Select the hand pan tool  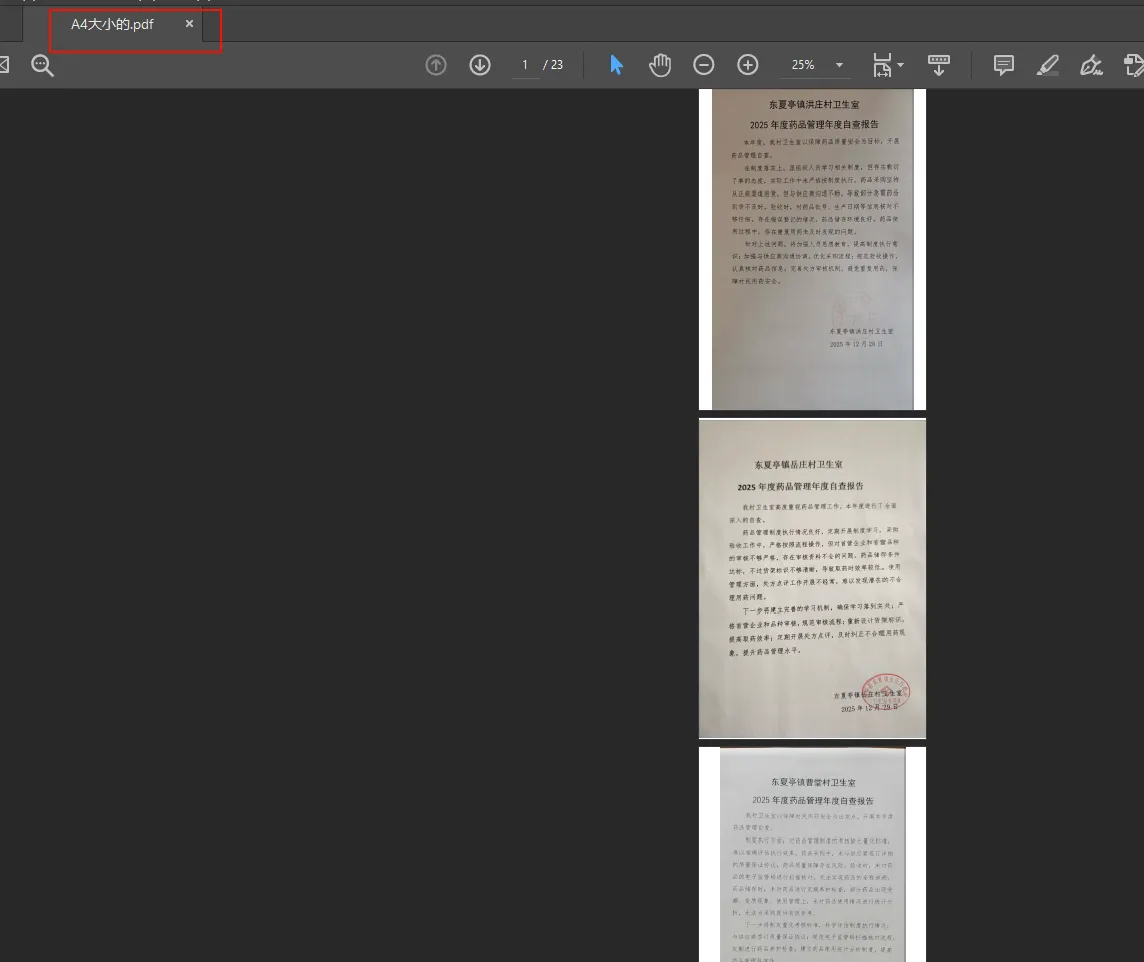click(x=660, y=65)
